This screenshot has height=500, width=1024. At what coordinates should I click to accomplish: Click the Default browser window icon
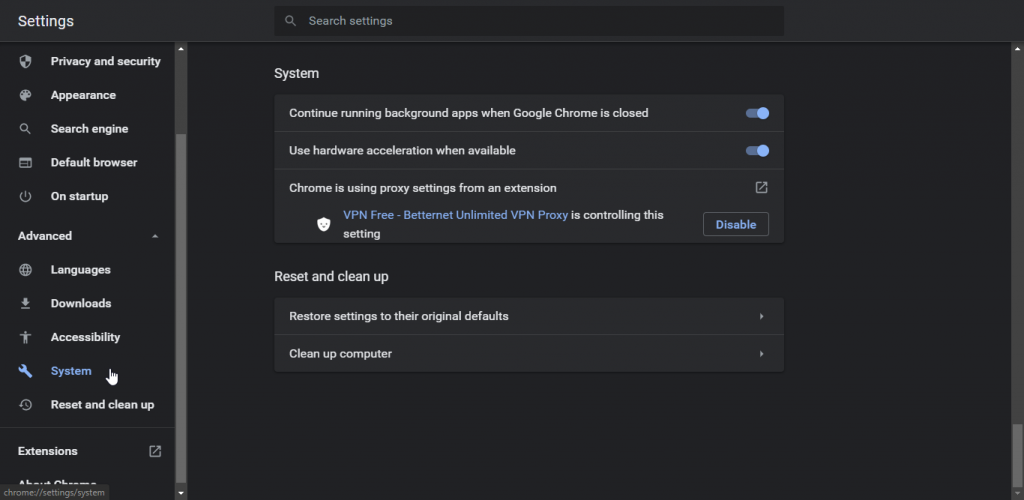pos(25,163)
